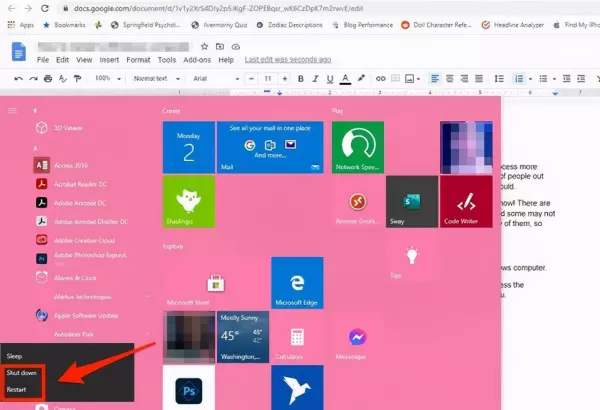600x410 pixels.
Task: Open the Edit menu
Action: coord(62,60)
